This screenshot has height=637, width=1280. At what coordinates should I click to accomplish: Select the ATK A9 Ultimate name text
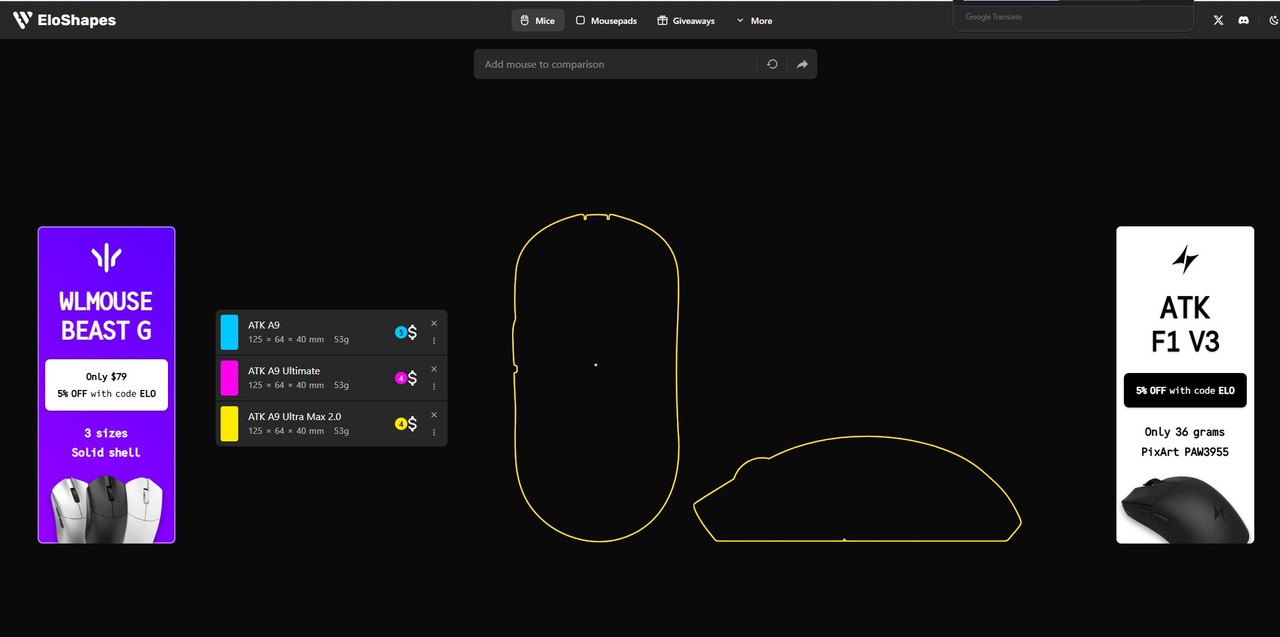tap(284, 371)
